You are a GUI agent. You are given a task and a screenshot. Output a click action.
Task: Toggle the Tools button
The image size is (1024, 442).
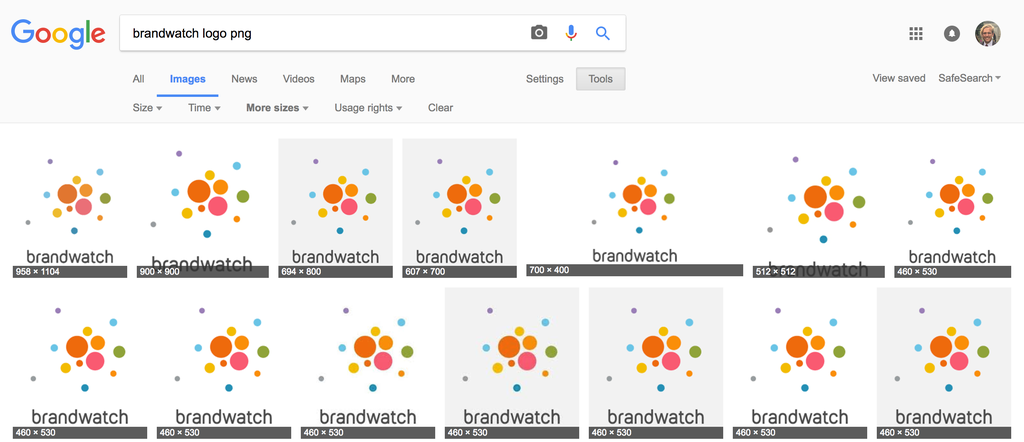tap(601, 79)
